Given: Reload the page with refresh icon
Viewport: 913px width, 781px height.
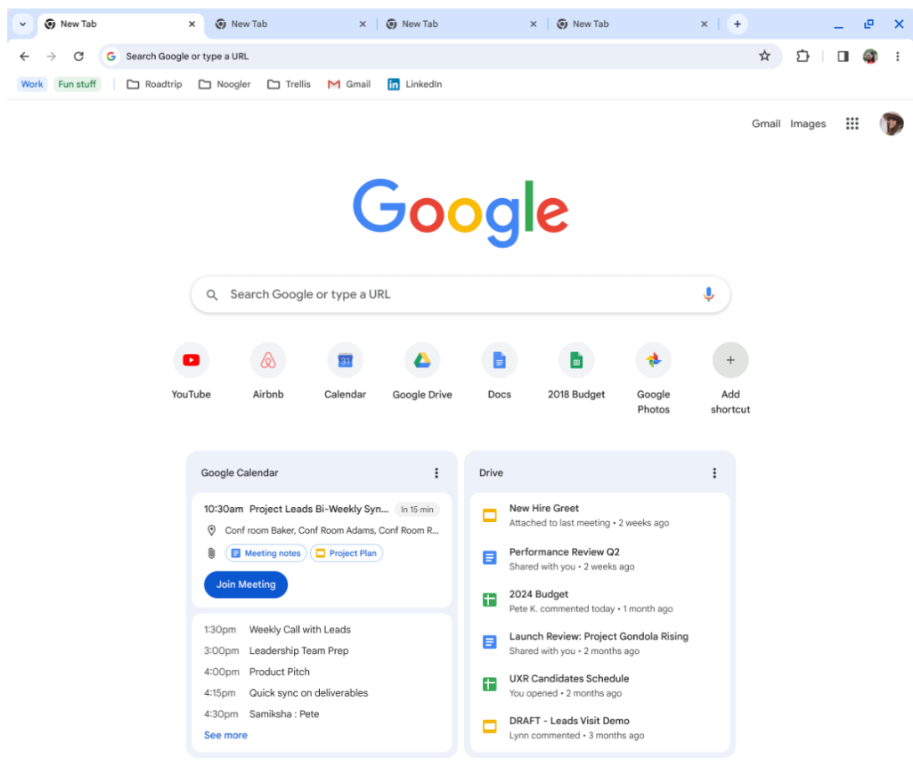Looking at the screenshot, I should coord(79,56).
